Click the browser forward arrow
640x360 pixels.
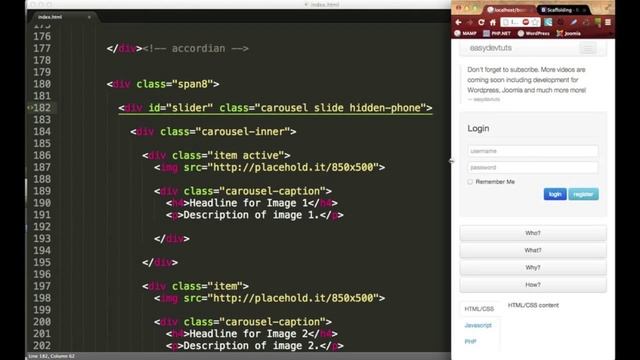[x=470, y=22]
